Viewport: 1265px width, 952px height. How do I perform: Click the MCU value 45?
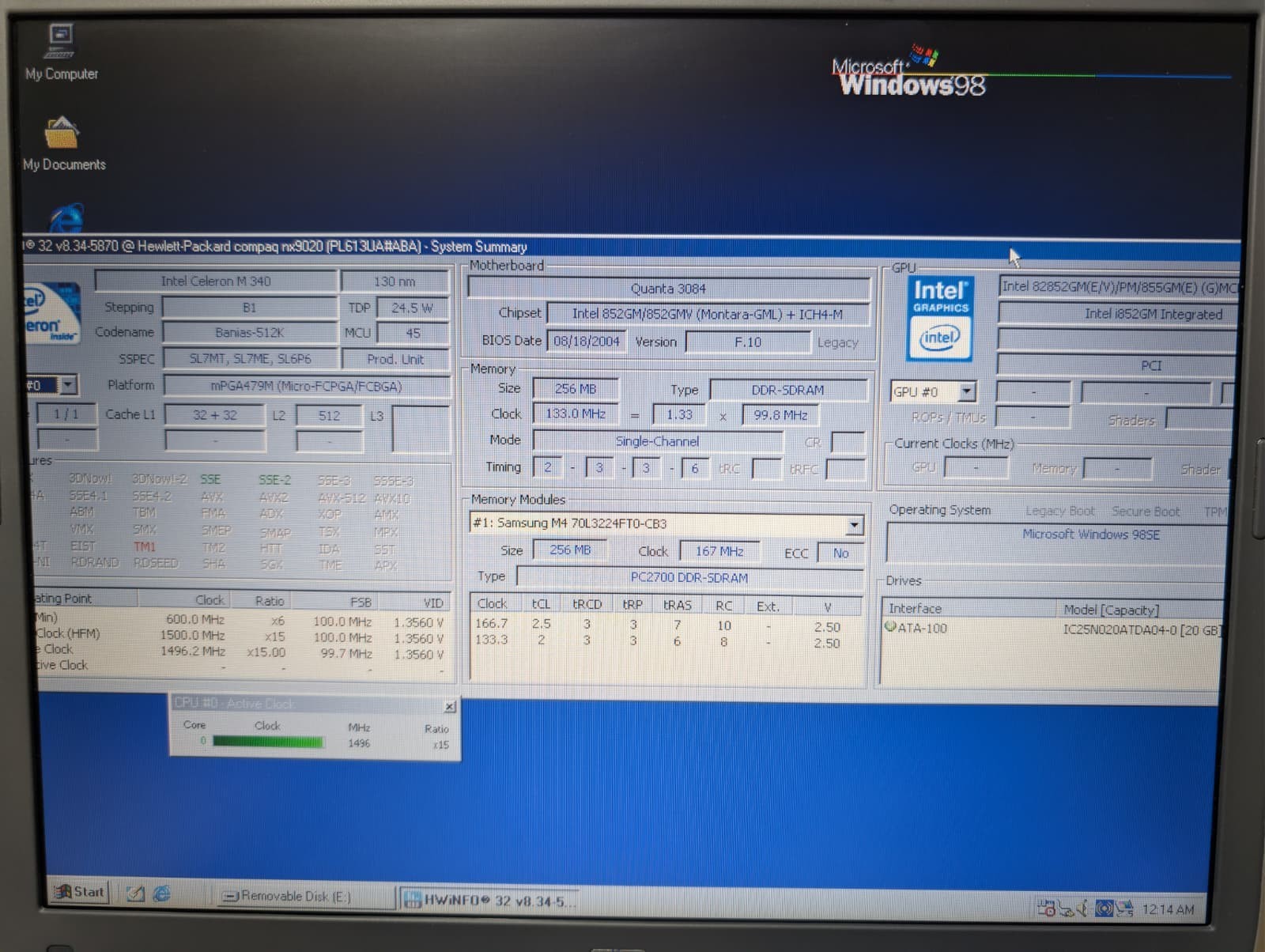click(412, 333)
